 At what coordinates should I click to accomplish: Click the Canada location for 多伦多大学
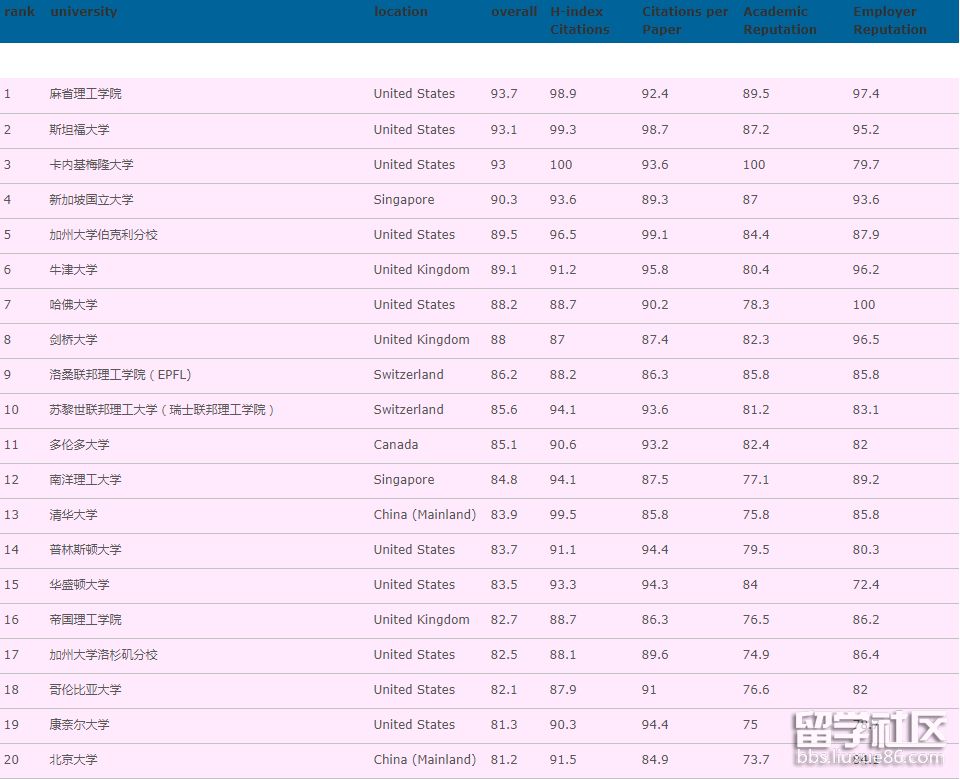tap(394, 444)
